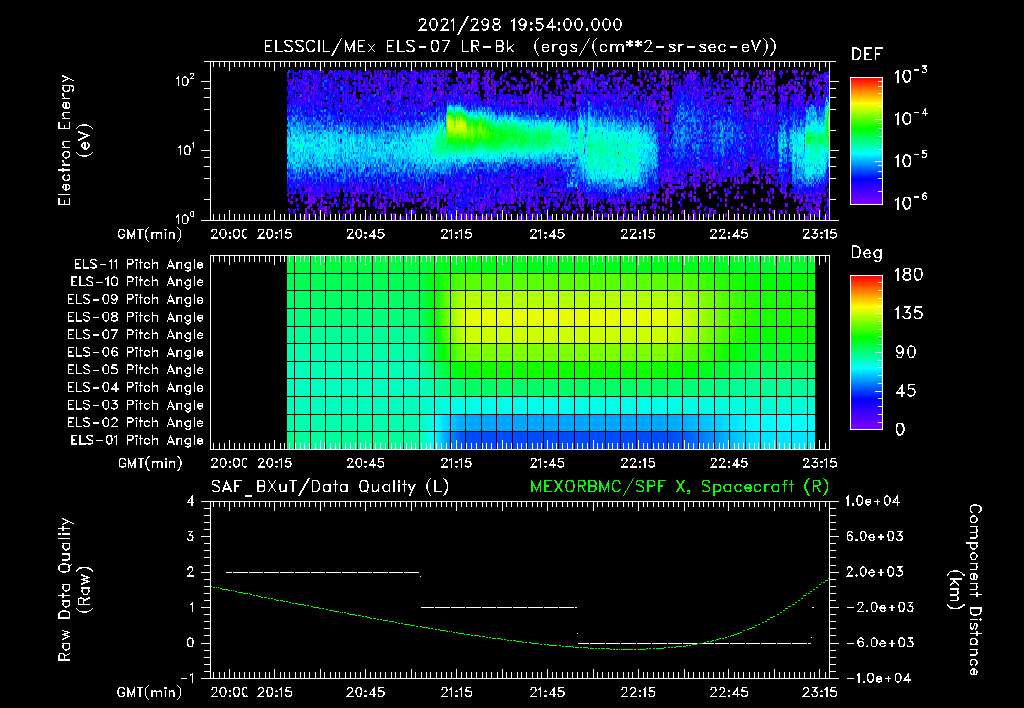Click the "DEF" color bar label
Screen dimensions: 1024x708
click(867, 54)
